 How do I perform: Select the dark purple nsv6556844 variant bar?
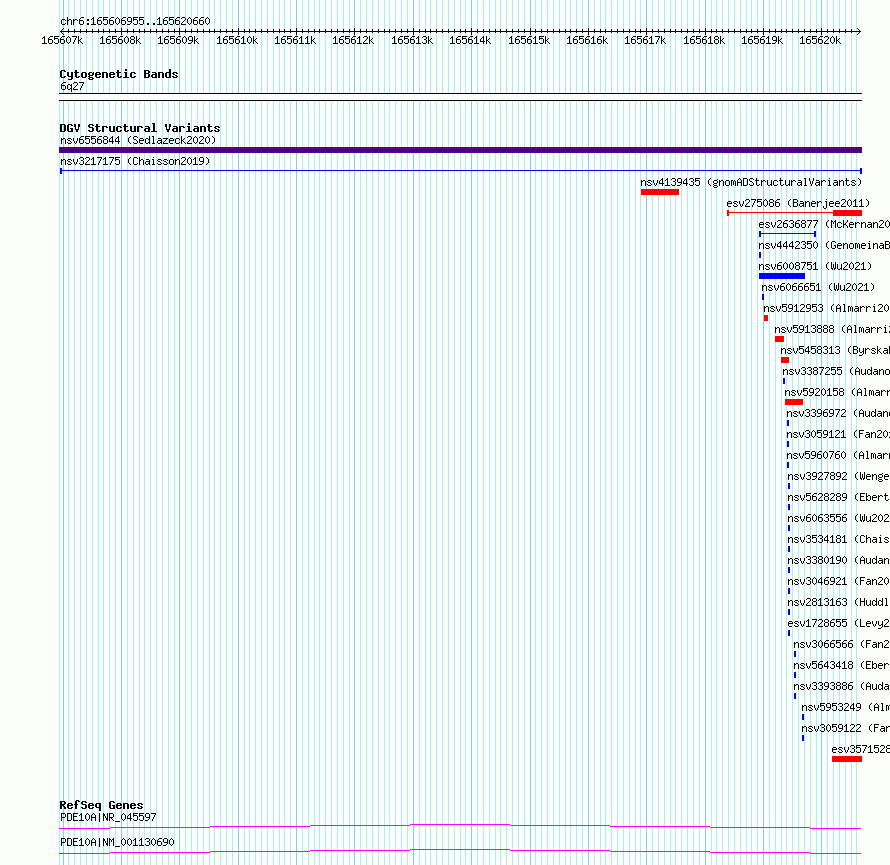point(460,150)
